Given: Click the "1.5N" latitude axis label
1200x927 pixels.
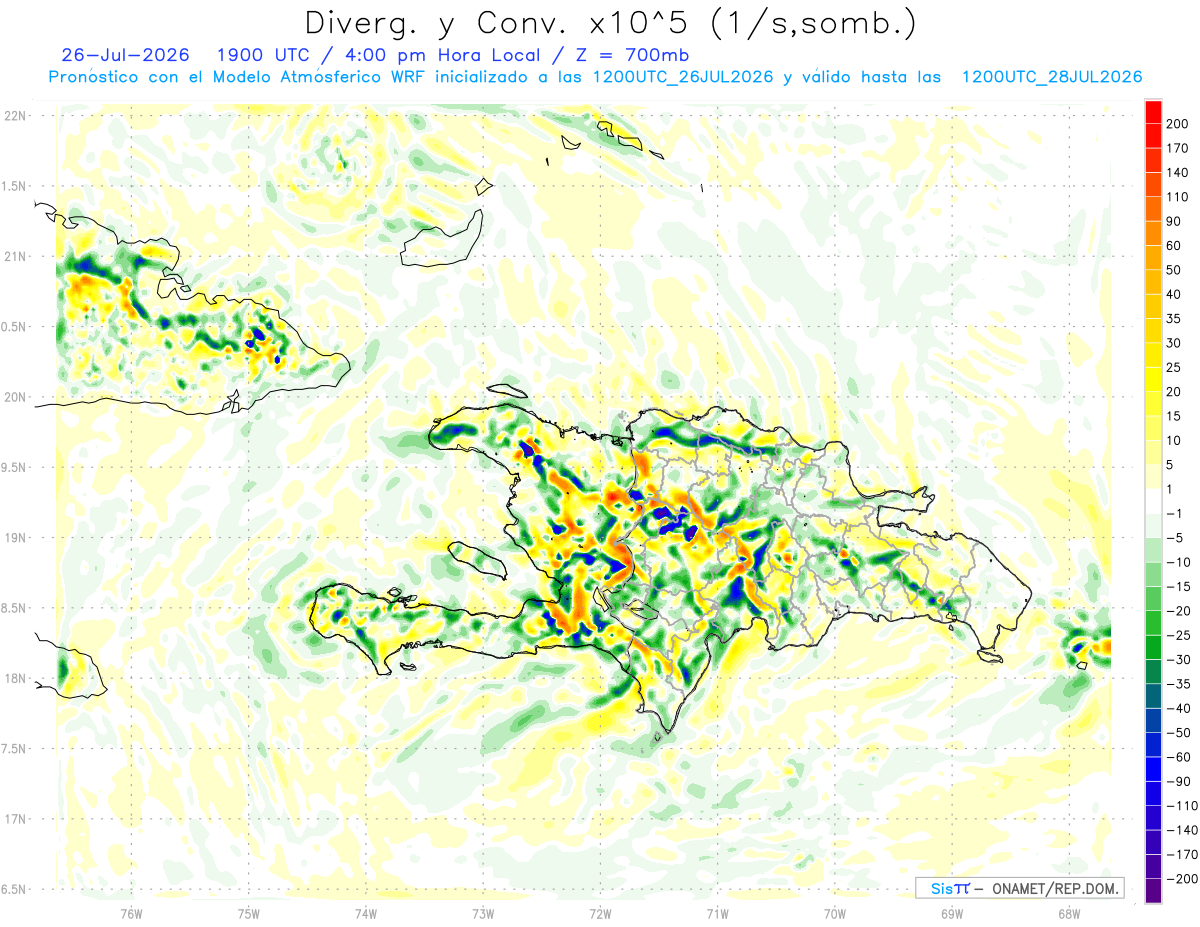Looking at the screenshot, I should 15,186.
